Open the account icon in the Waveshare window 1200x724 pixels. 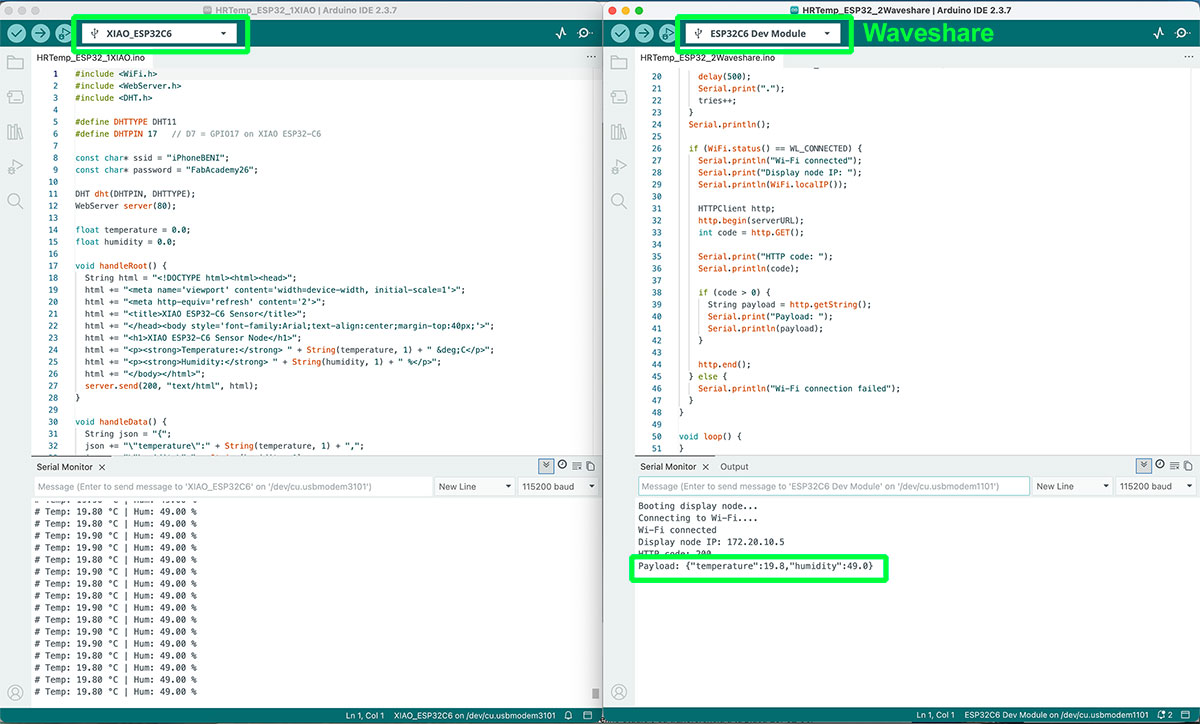[x=619, y=693]
